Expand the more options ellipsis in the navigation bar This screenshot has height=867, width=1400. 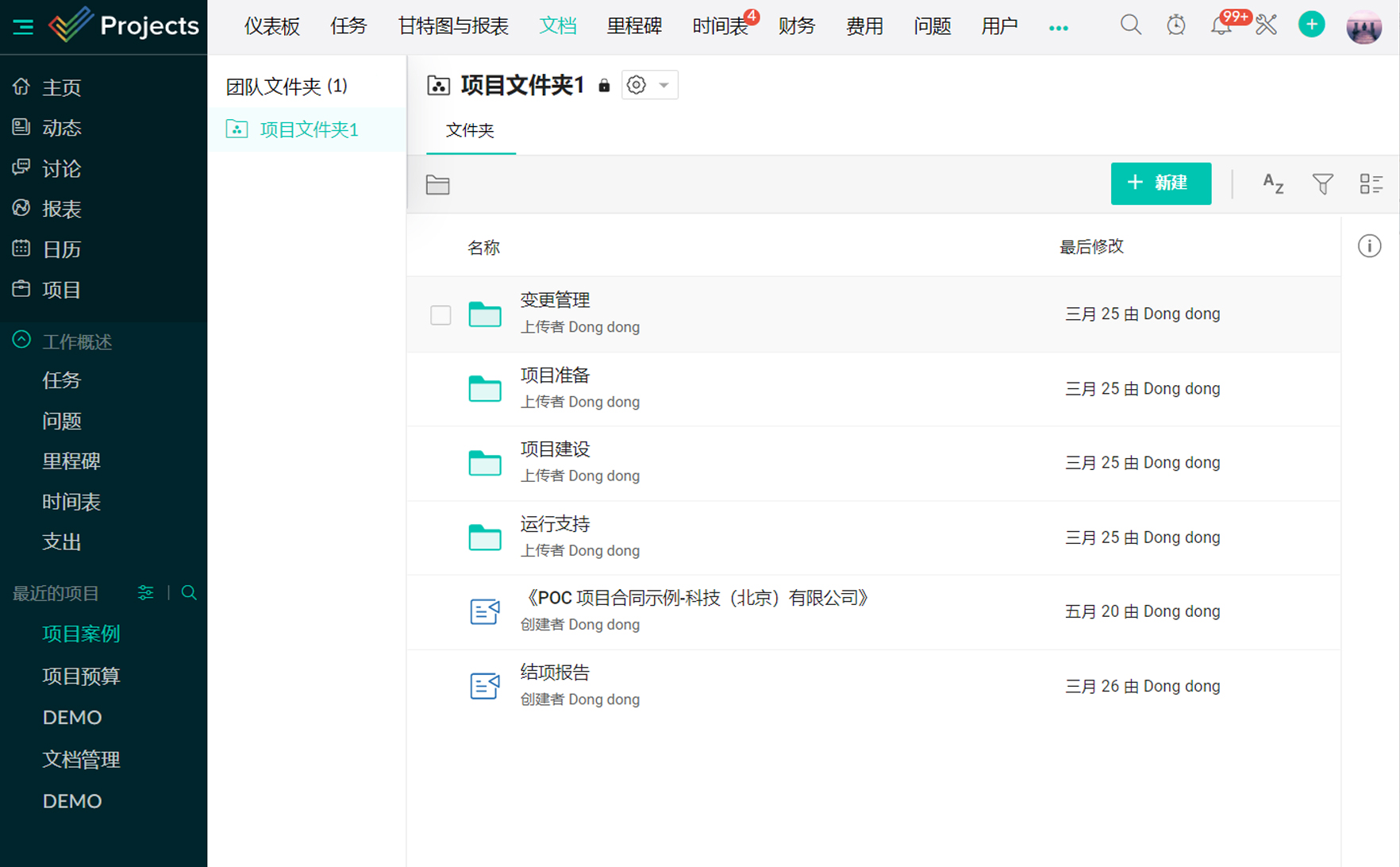tap(1058, 28)
